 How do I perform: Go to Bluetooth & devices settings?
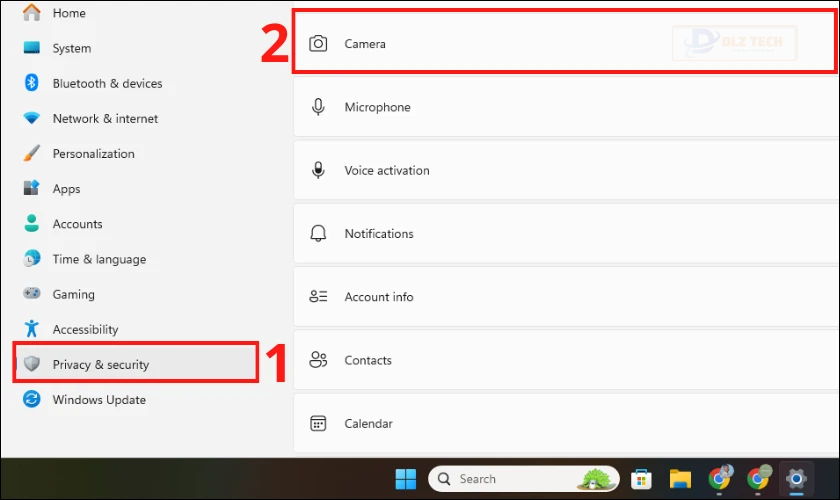tap(107, 84)
